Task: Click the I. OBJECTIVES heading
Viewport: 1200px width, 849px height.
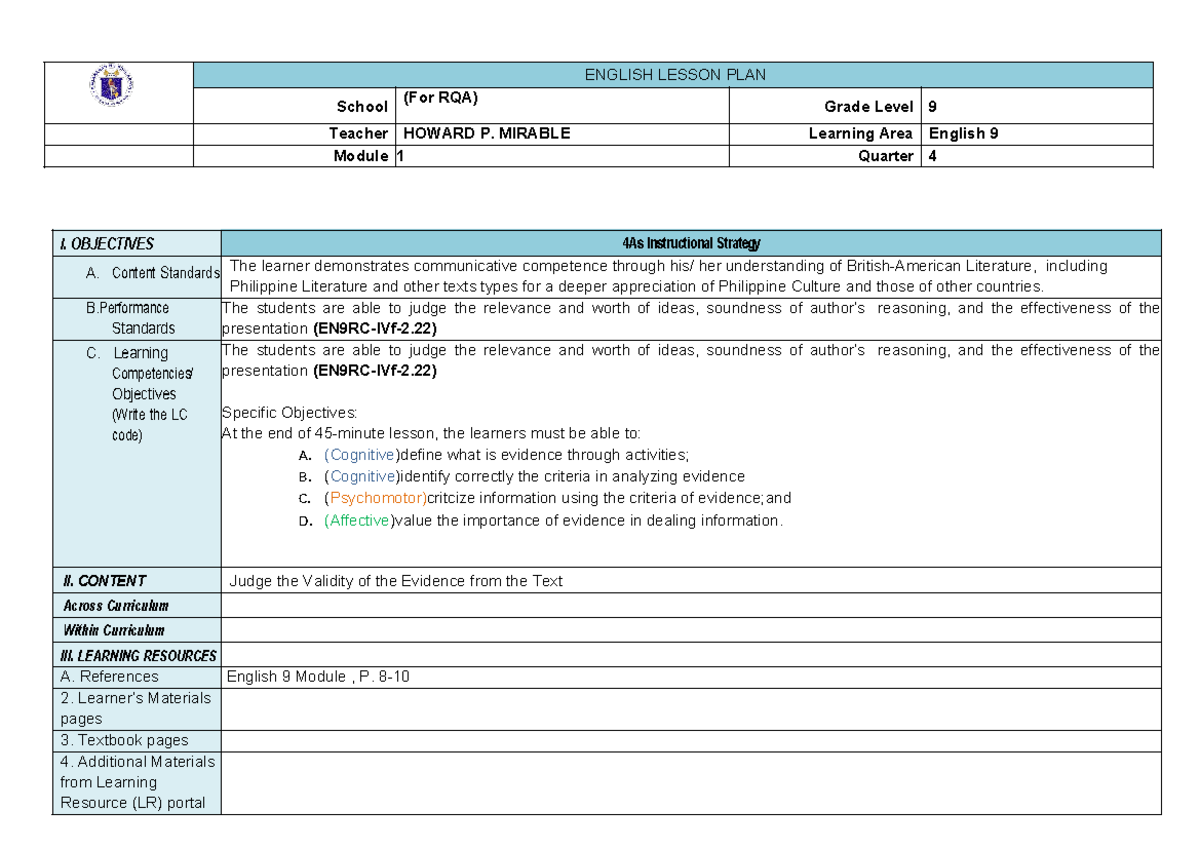Action: tap(110, 243)
